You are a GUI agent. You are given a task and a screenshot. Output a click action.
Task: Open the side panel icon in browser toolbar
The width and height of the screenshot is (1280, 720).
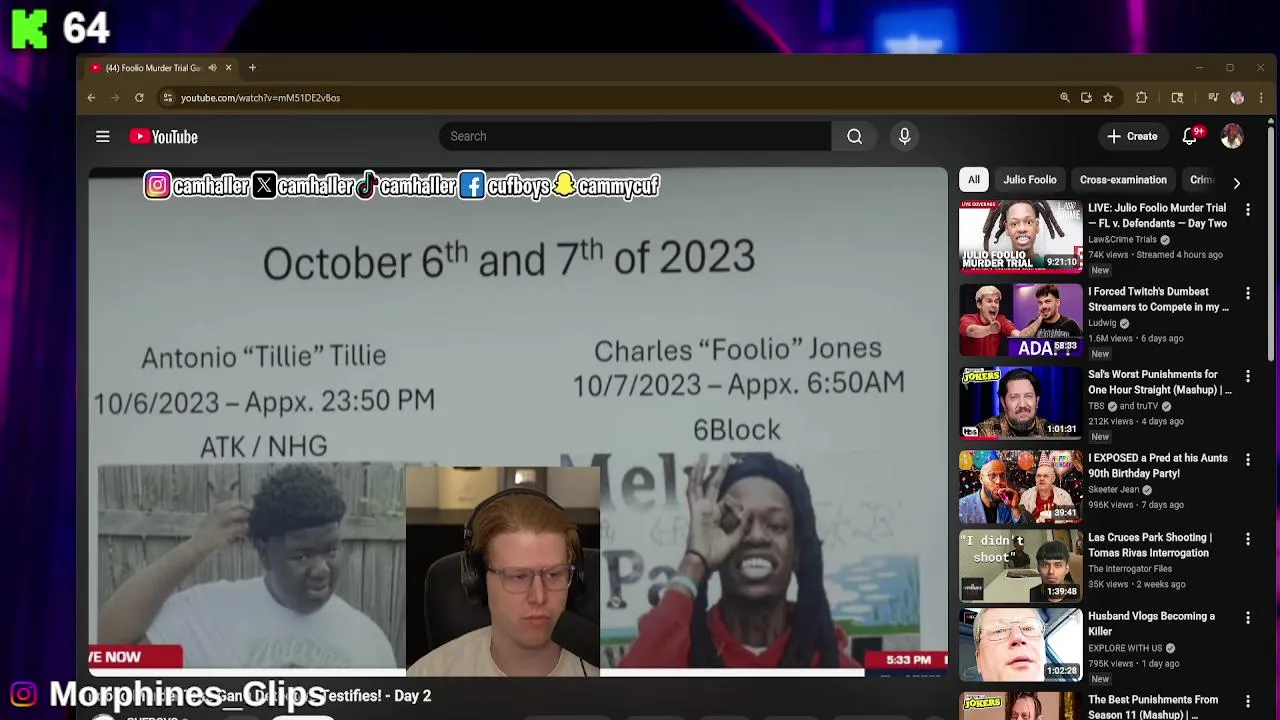pos(1177,97)
